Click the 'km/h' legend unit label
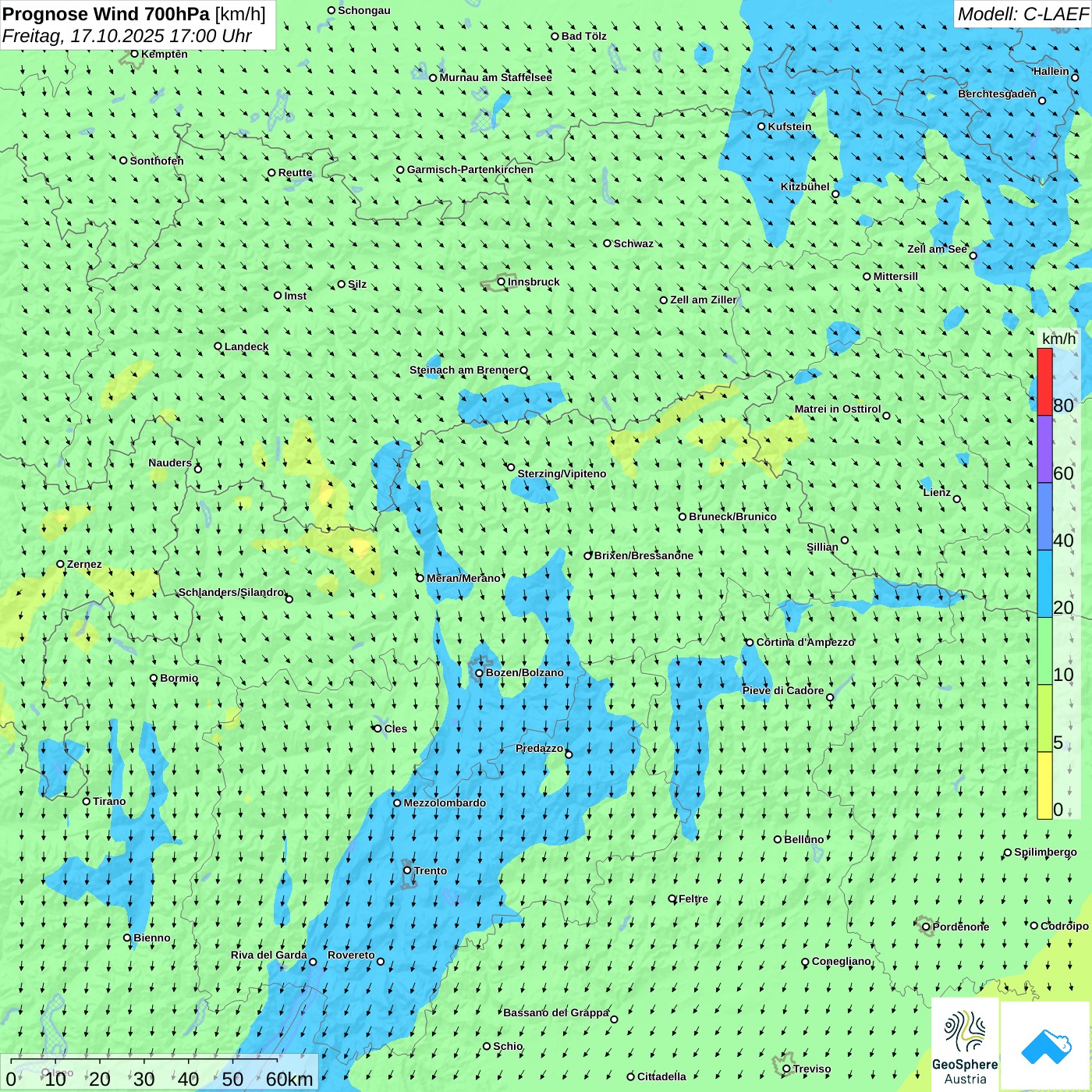Image resolution: width=1092 pixels, height=1092 pixels. click(x=1058, y=339)
